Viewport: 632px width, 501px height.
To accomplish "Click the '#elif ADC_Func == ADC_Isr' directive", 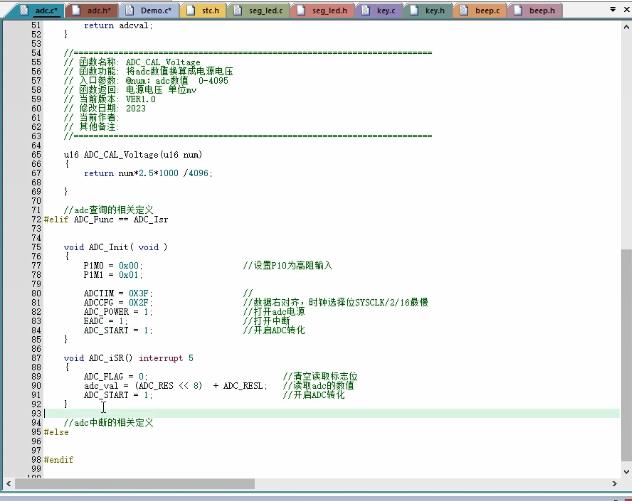I will [106, 220].
